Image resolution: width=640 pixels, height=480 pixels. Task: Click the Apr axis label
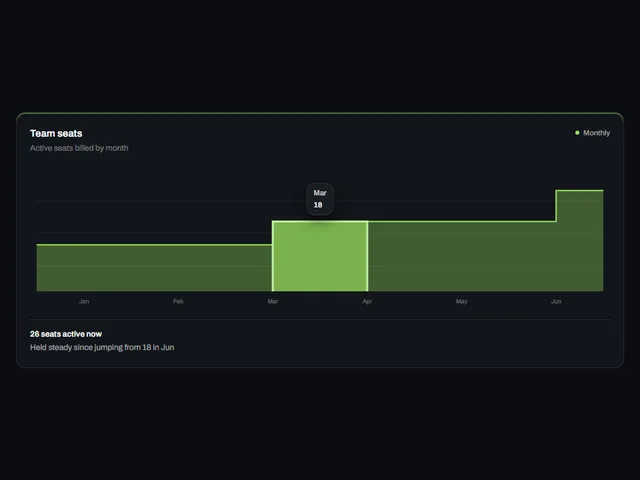pyautogui.click(x=367, y=301)
